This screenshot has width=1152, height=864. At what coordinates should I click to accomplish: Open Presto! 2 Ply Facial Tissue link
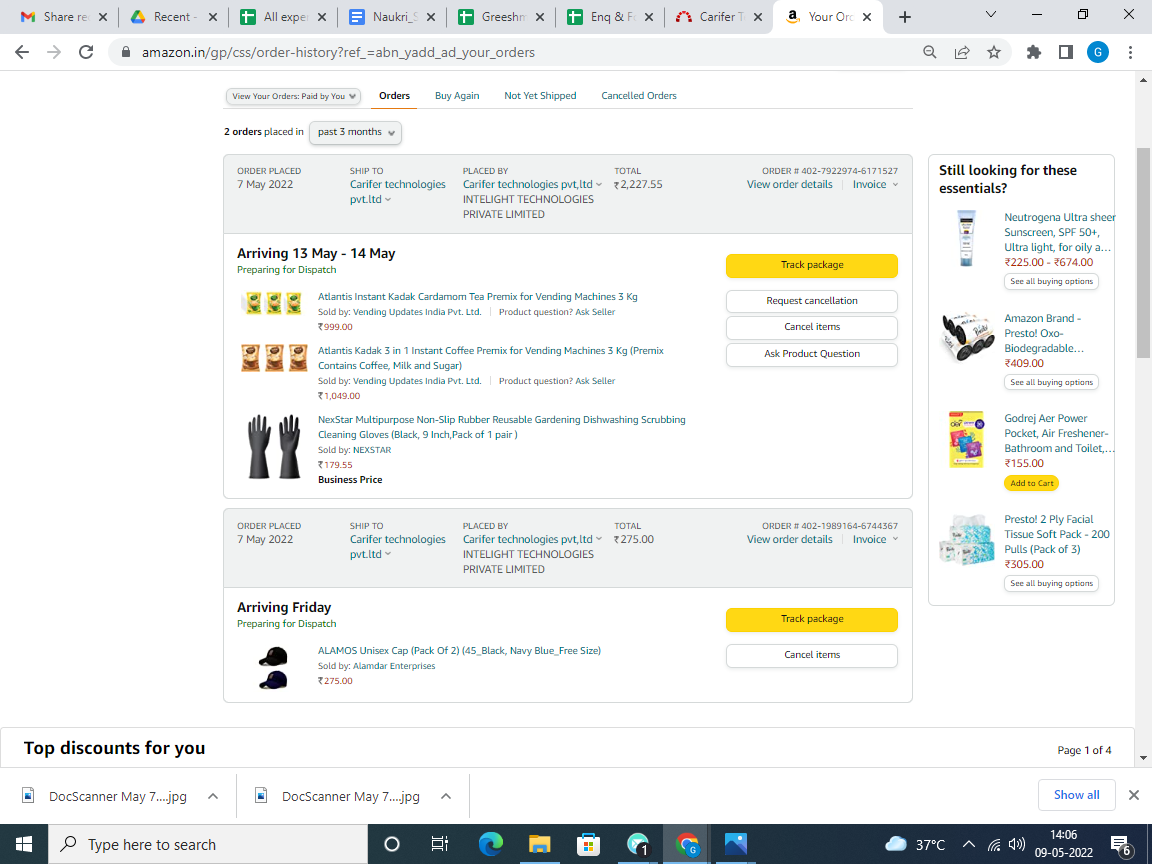point(1056,534)
